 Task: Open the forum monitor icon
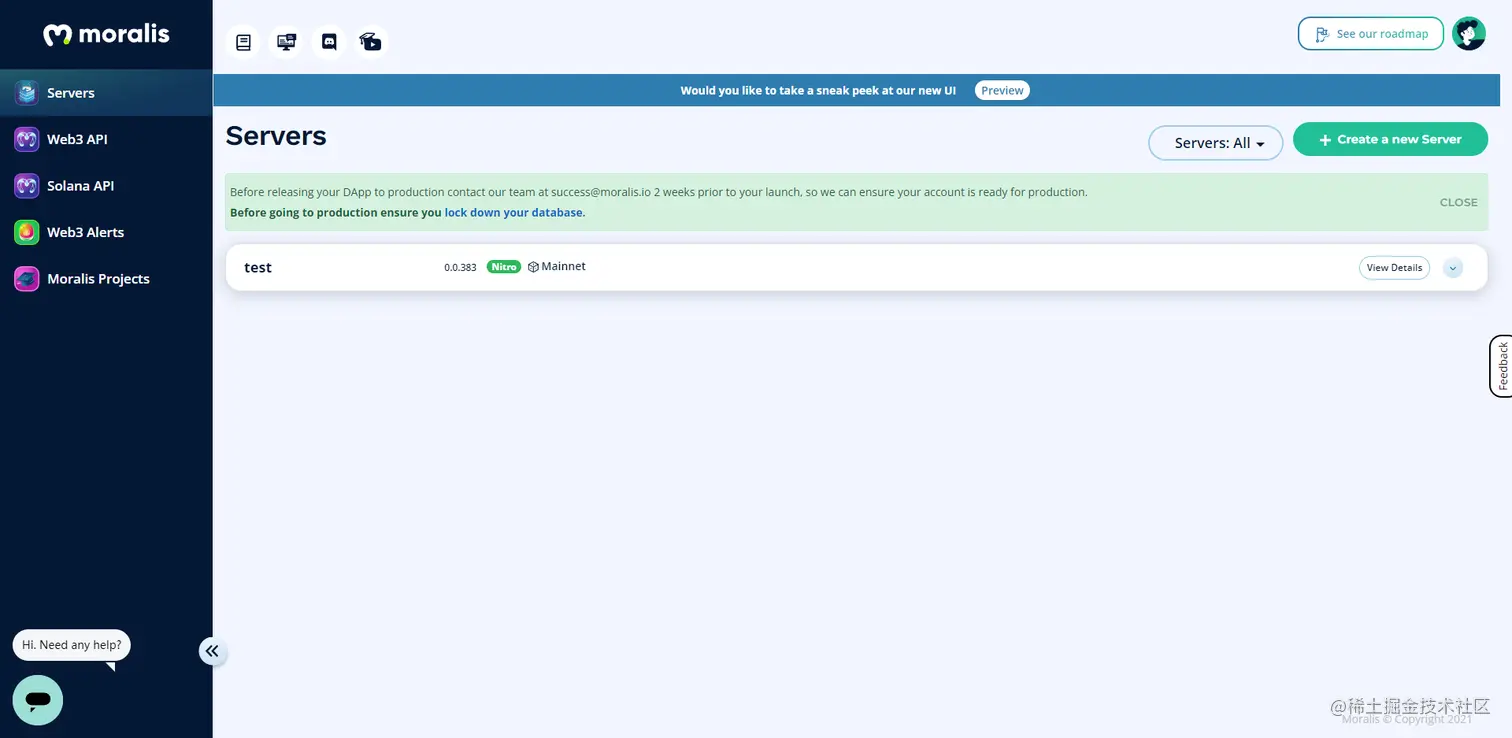287,42
